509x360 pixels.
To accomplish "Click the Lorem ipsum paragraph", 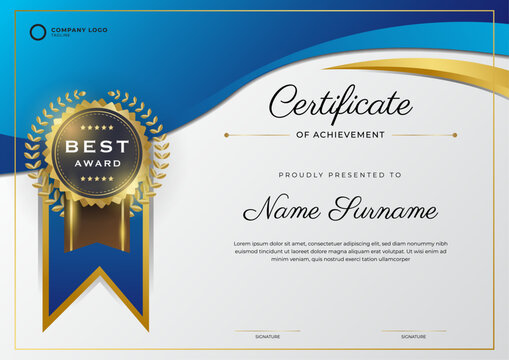I will pyautogui.click(x=340, y=251).
